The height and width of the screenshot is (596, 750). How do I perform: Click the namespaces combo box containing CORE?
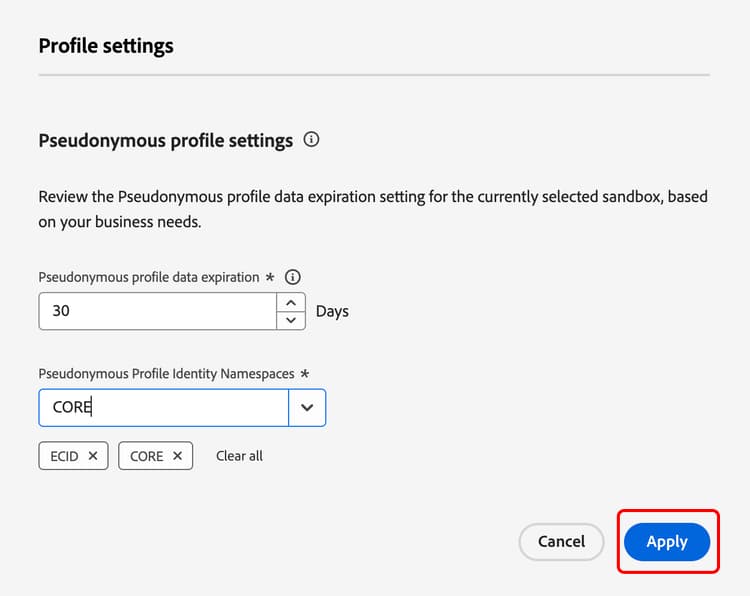165,408
